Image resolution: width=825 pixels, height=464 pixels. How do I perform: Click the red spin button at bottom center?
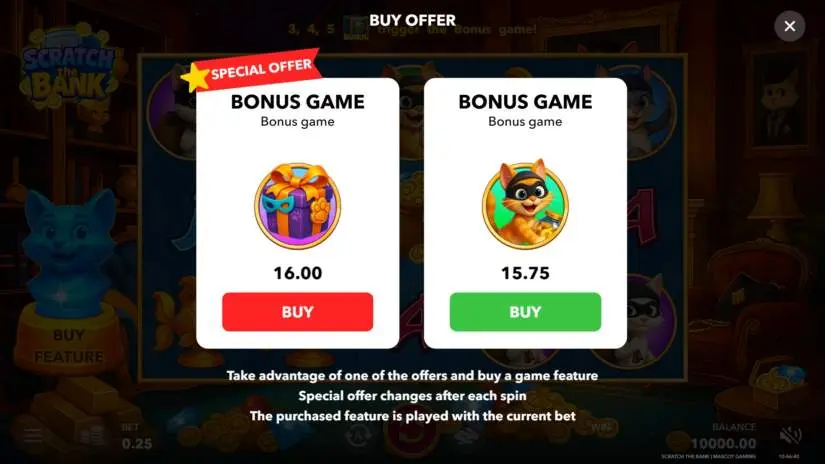[411, 436]
